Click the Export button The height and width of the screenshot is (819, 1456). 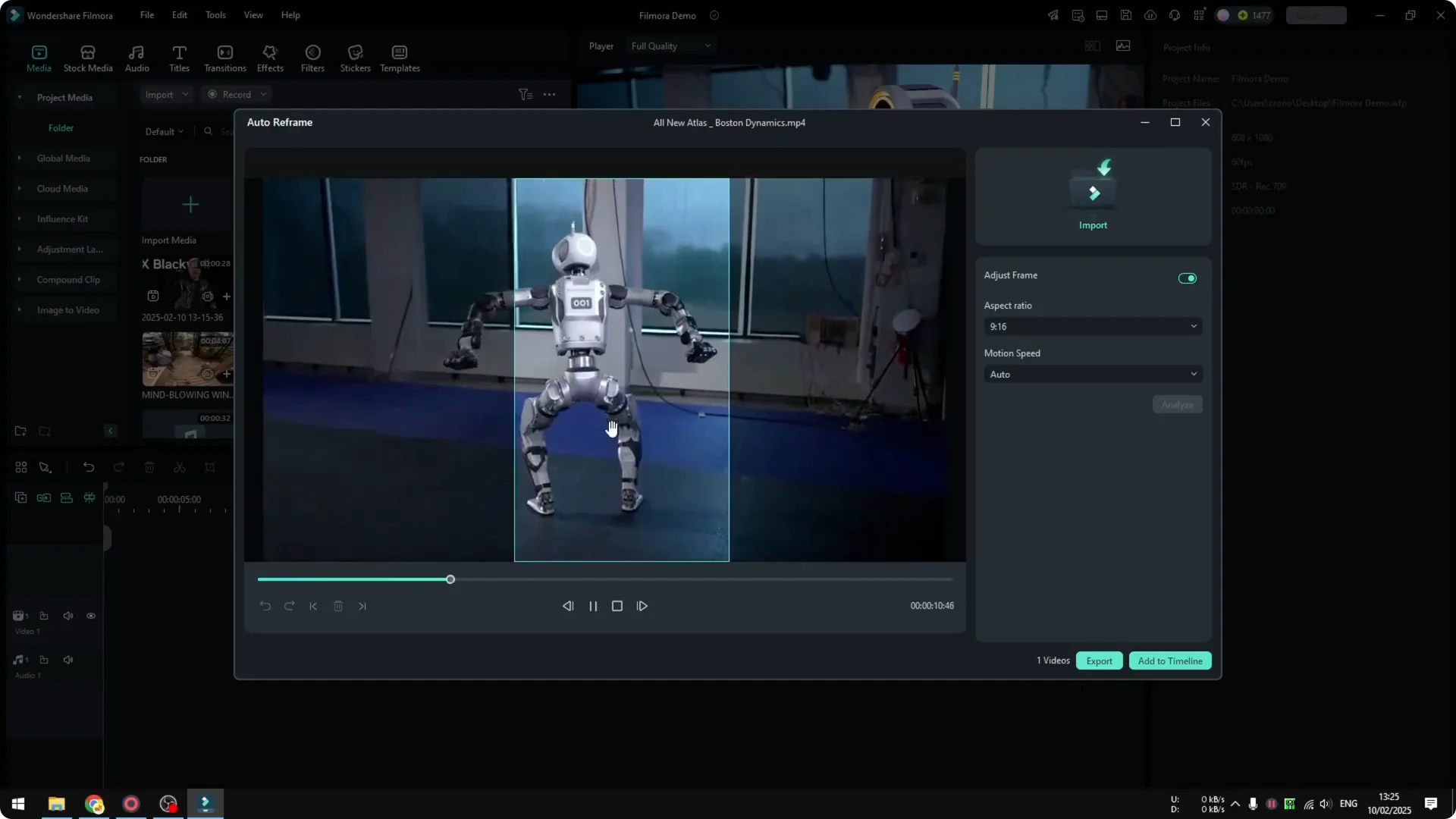click(x=1099, y=661)
